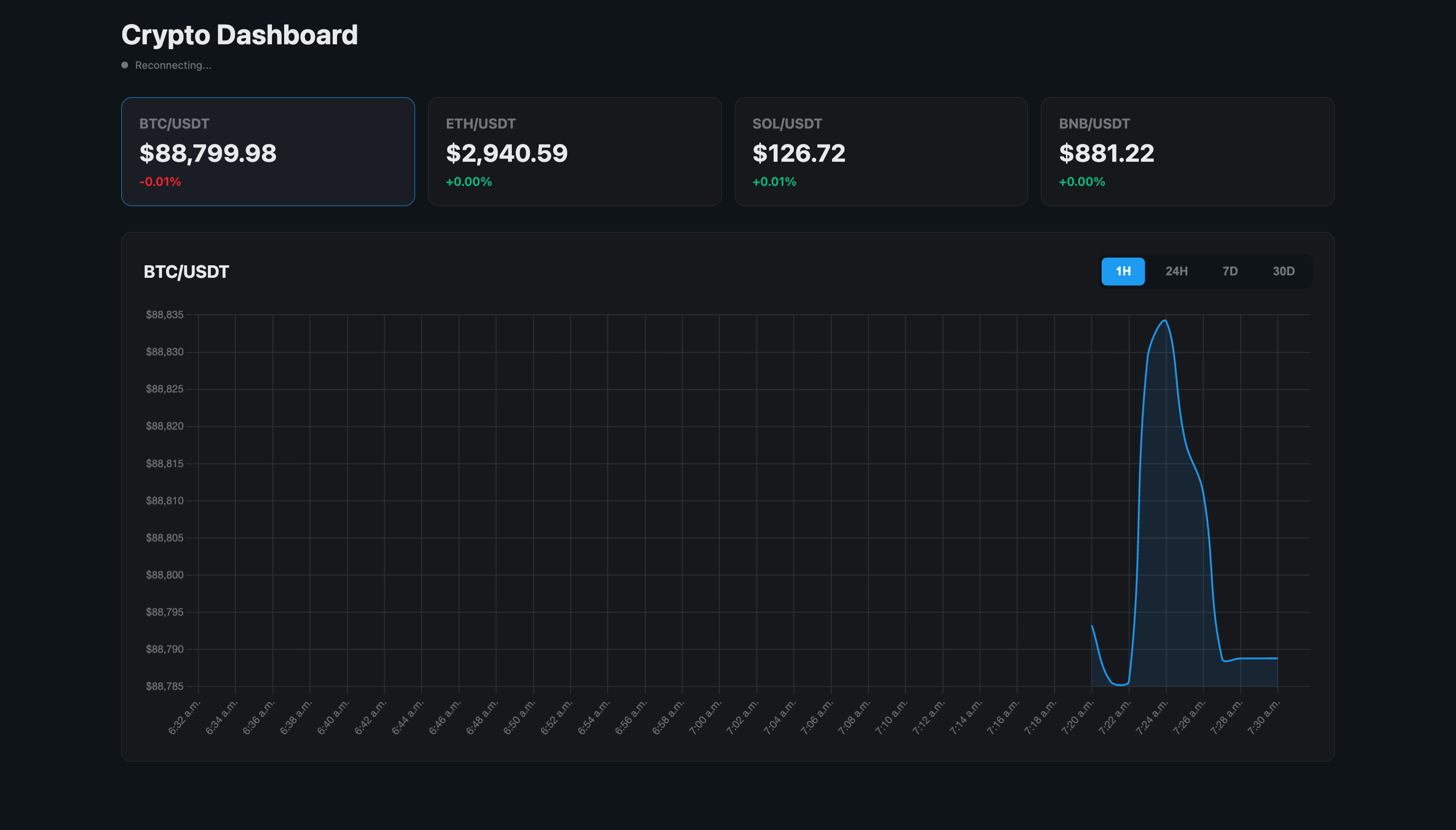Click BTC price value $88,799.98
The height and width of the screenshot is (830, 1456).
point(208,154)
